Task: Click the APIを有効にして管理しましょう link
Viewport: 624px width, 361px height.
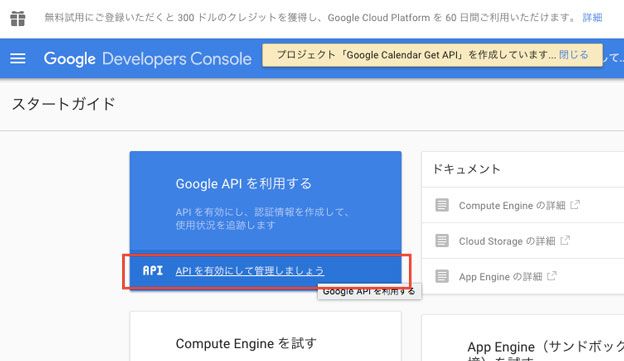Action: (x=250, y=271)
